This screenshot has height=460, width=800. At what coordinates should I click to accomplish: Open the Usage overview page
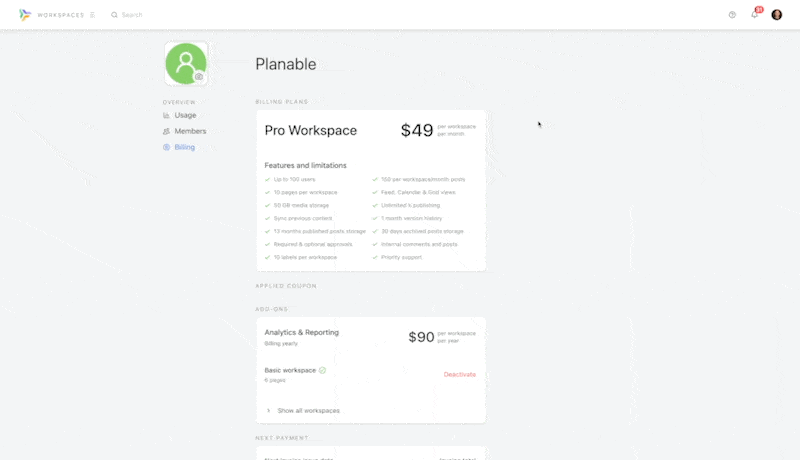pyautogui.click(x=185, y=115)
